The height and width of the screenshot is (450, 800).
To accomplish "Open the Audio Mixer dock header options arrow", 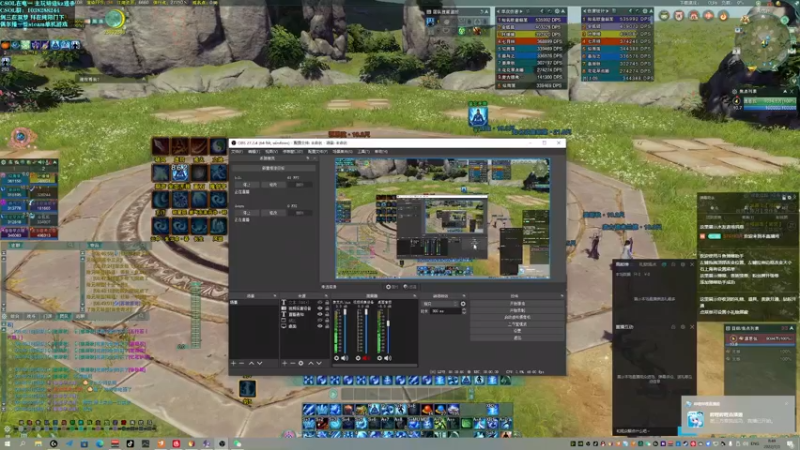I will 414,296.
